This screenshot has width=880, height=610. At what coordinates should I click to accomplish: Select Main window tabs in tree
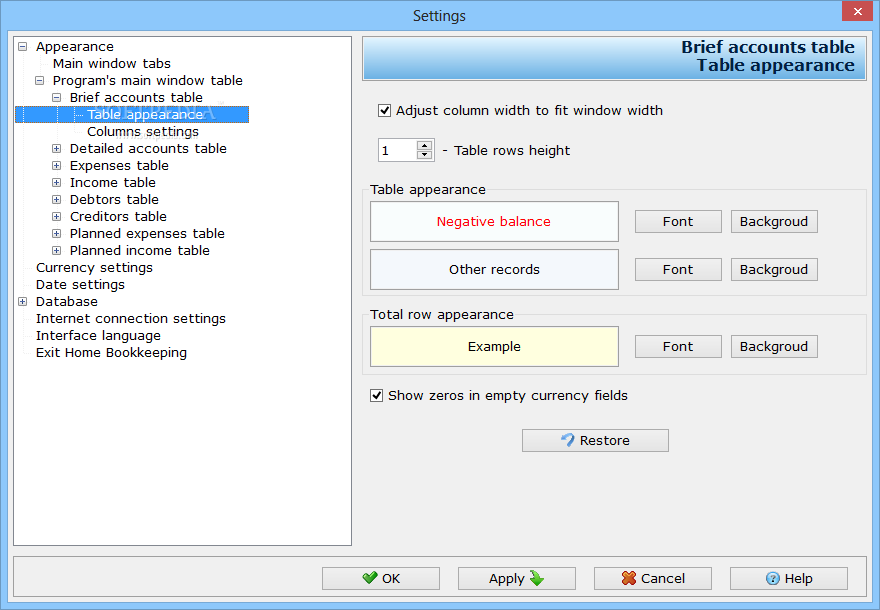[112, 63]
